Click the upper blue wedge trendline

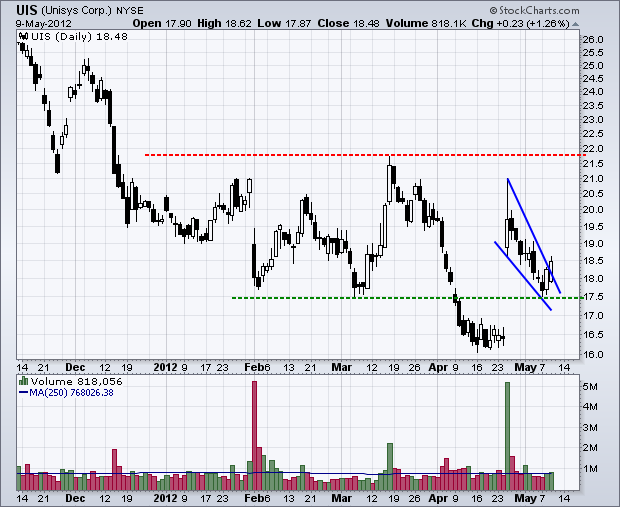click(x=534, y=236)
